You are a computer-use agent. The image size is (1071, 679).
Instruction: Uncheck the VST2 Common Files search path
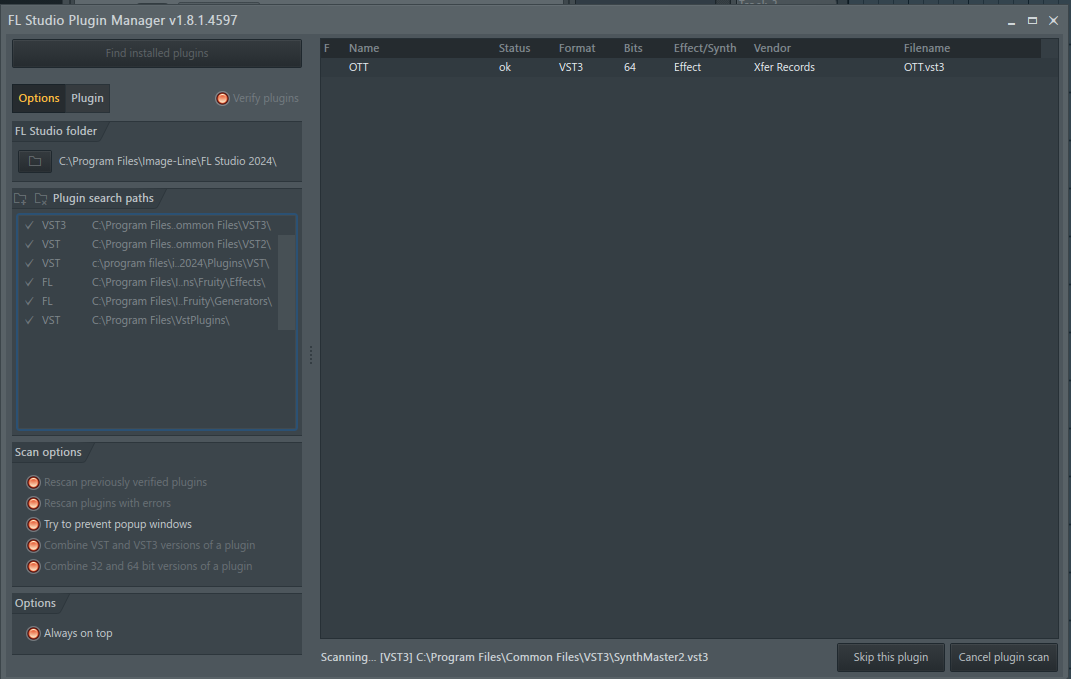pos(29,244)
